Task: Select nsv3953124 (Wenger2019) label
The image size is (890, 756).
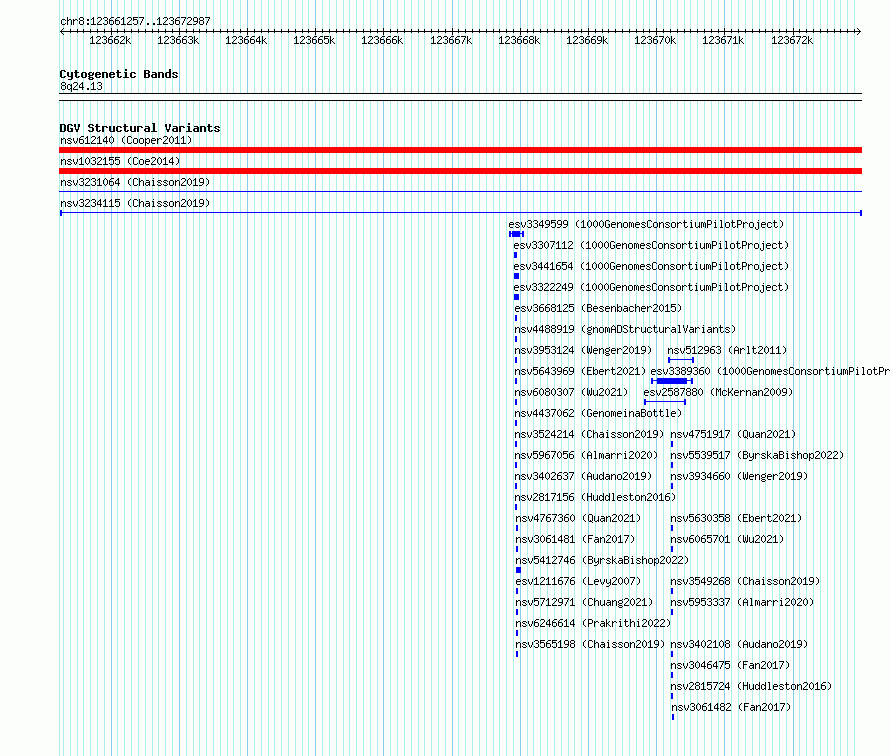Action: click(x=583, y=350)
